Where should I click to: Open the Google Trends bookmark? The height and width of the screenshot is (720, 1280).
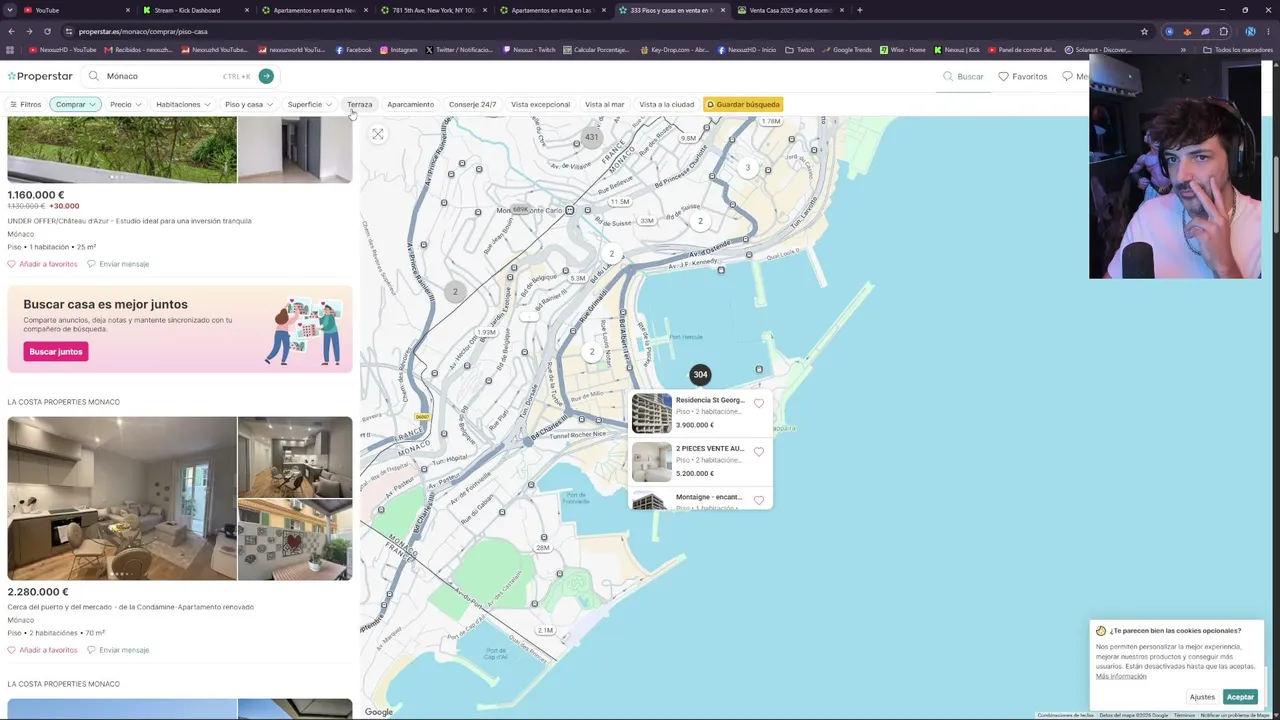tap(847, 50)
